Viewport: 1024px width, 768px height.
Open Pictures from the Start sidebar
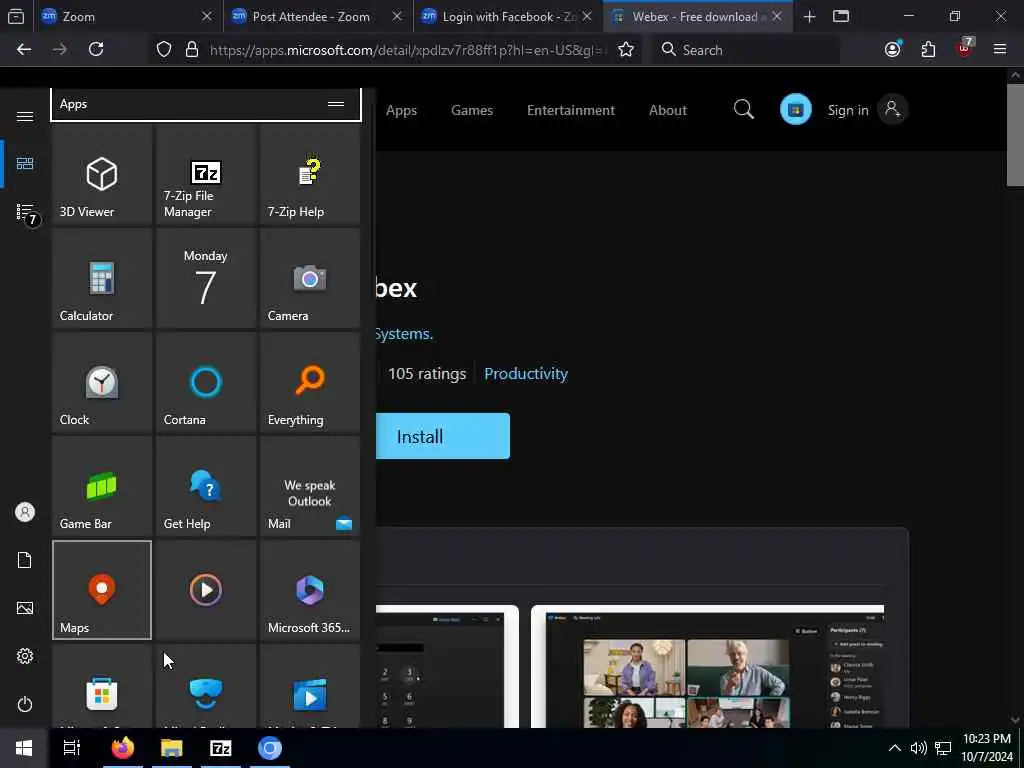point(25,608)
